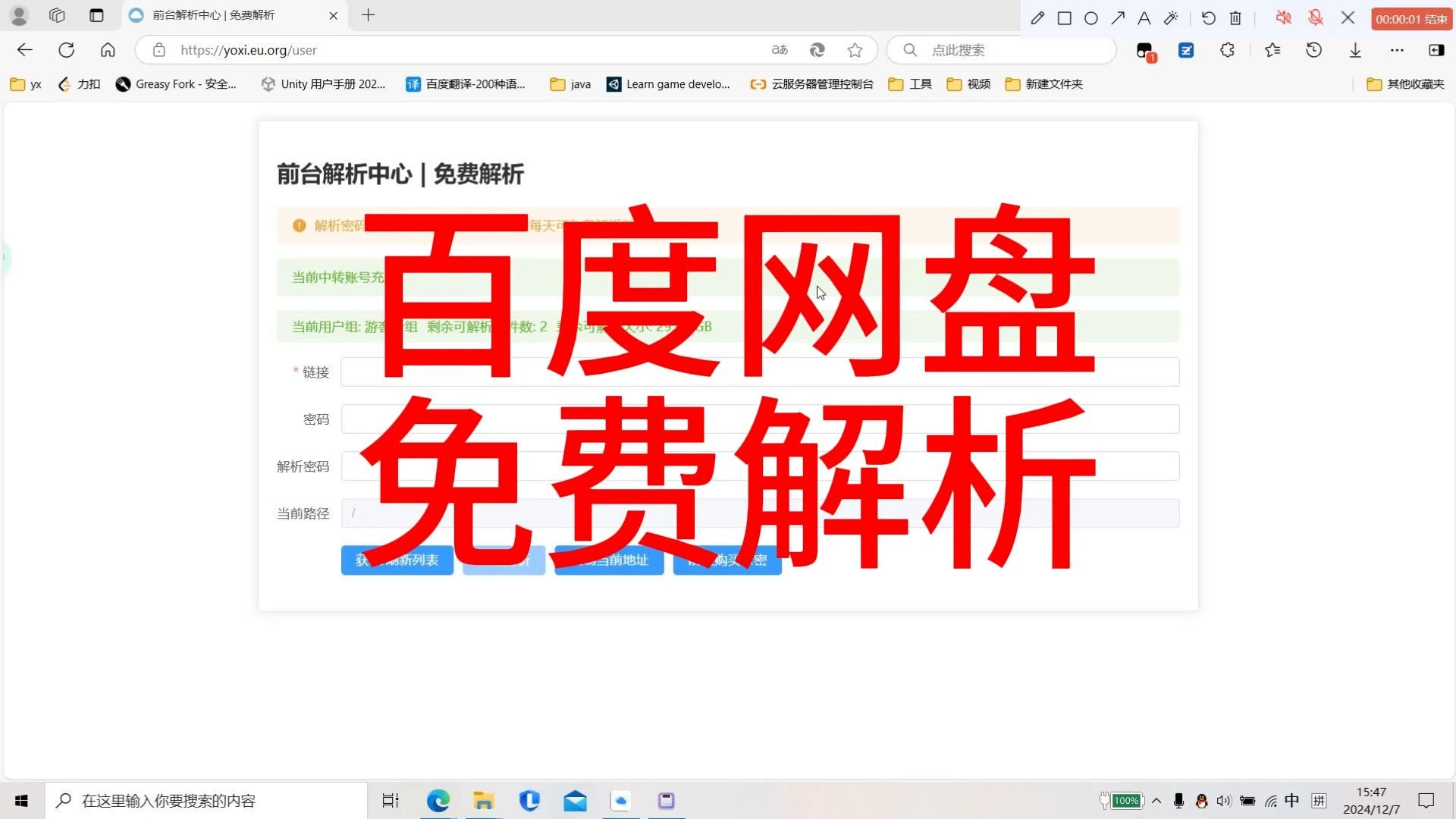This screenshot has width=1456, height=819.
Task: Open the browser extensions puzzle icon
Action: 1227,50
